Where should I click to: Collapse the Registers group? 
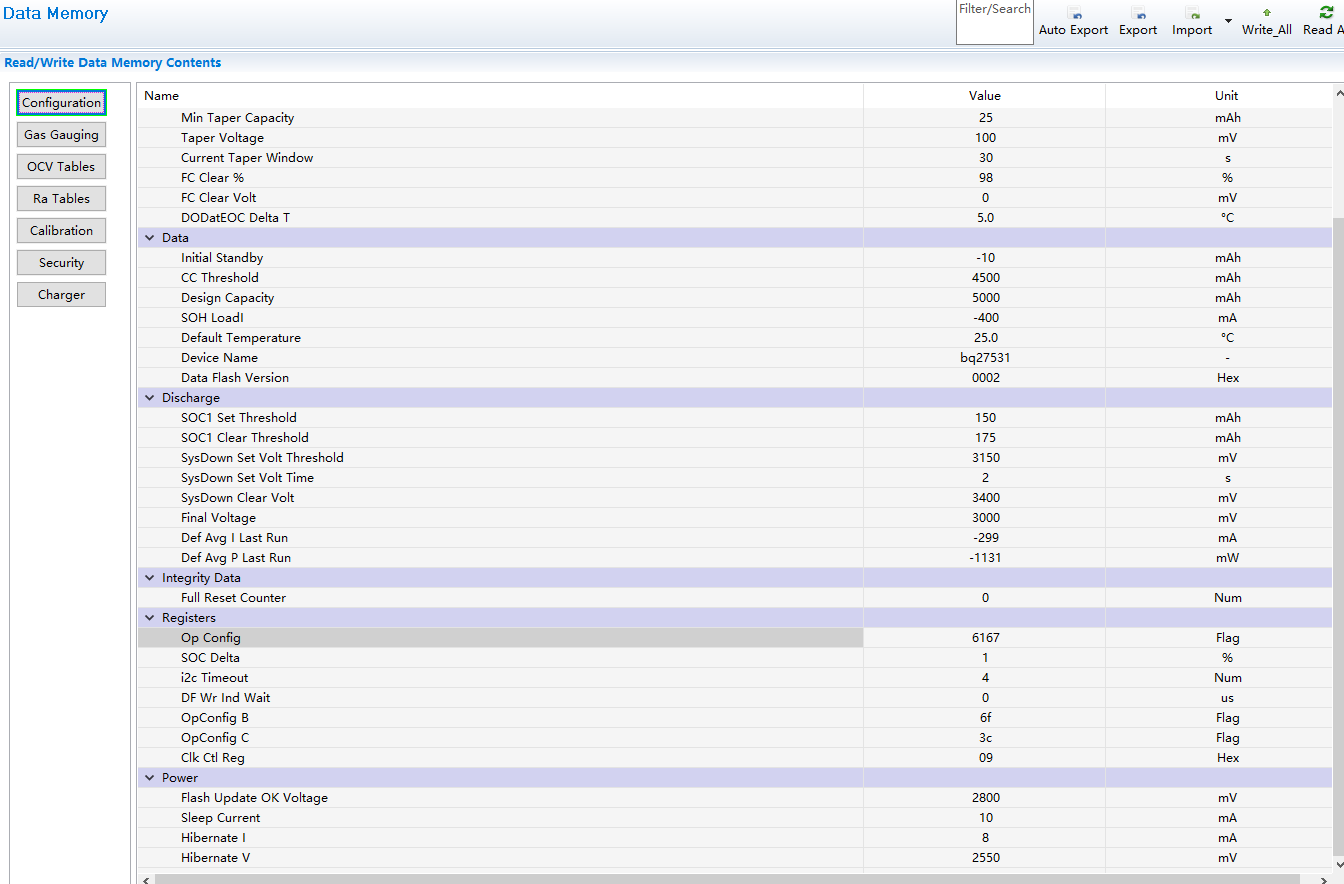(150, 618)
